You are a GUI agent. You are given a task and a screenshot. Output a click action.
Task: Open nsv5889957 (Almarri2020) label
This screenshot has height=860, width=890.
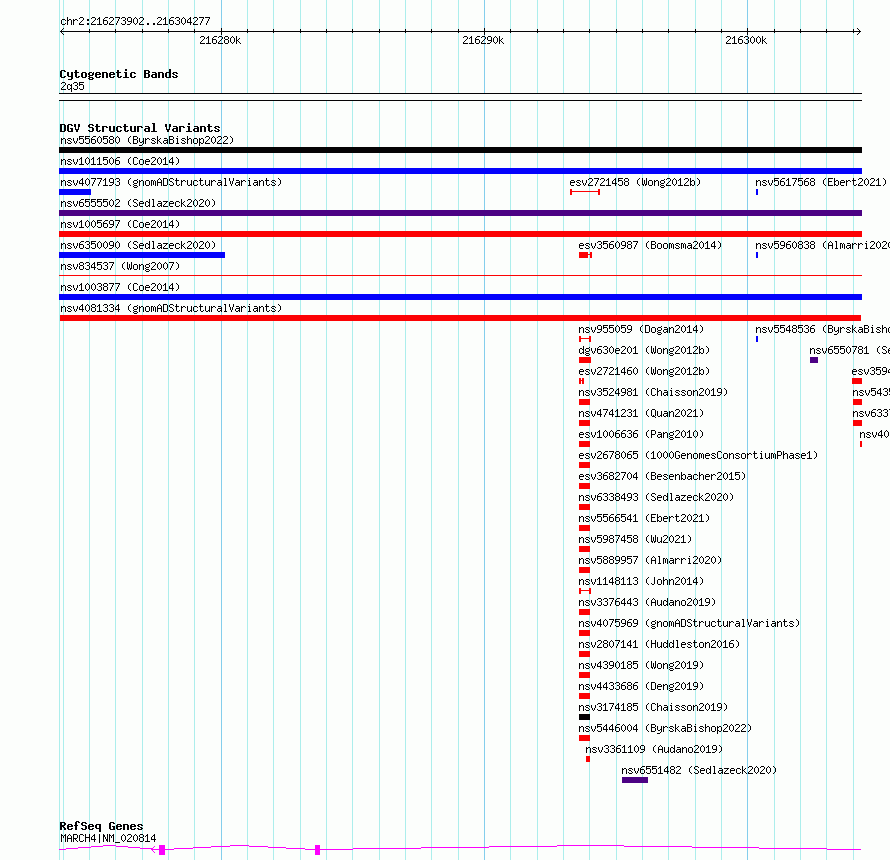650,560
